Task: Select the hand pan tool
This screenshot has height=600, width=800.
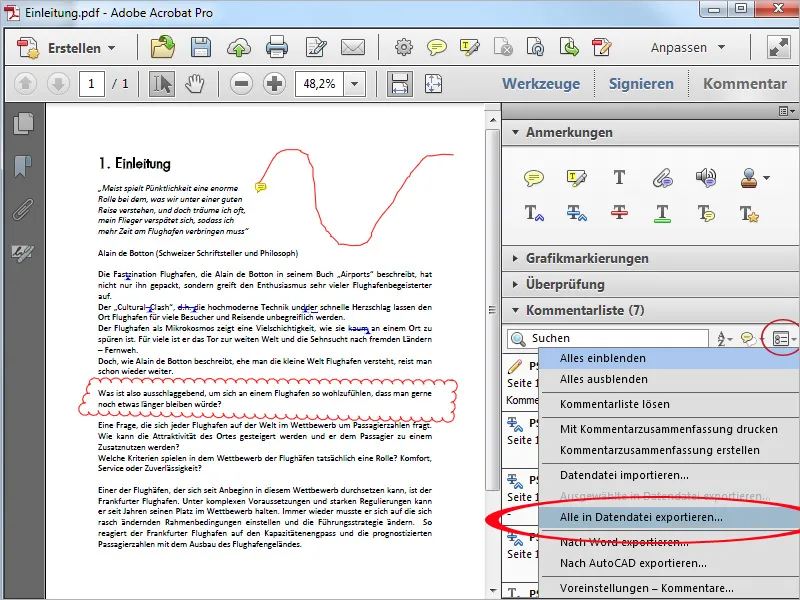Action: (x=195, y=83)
